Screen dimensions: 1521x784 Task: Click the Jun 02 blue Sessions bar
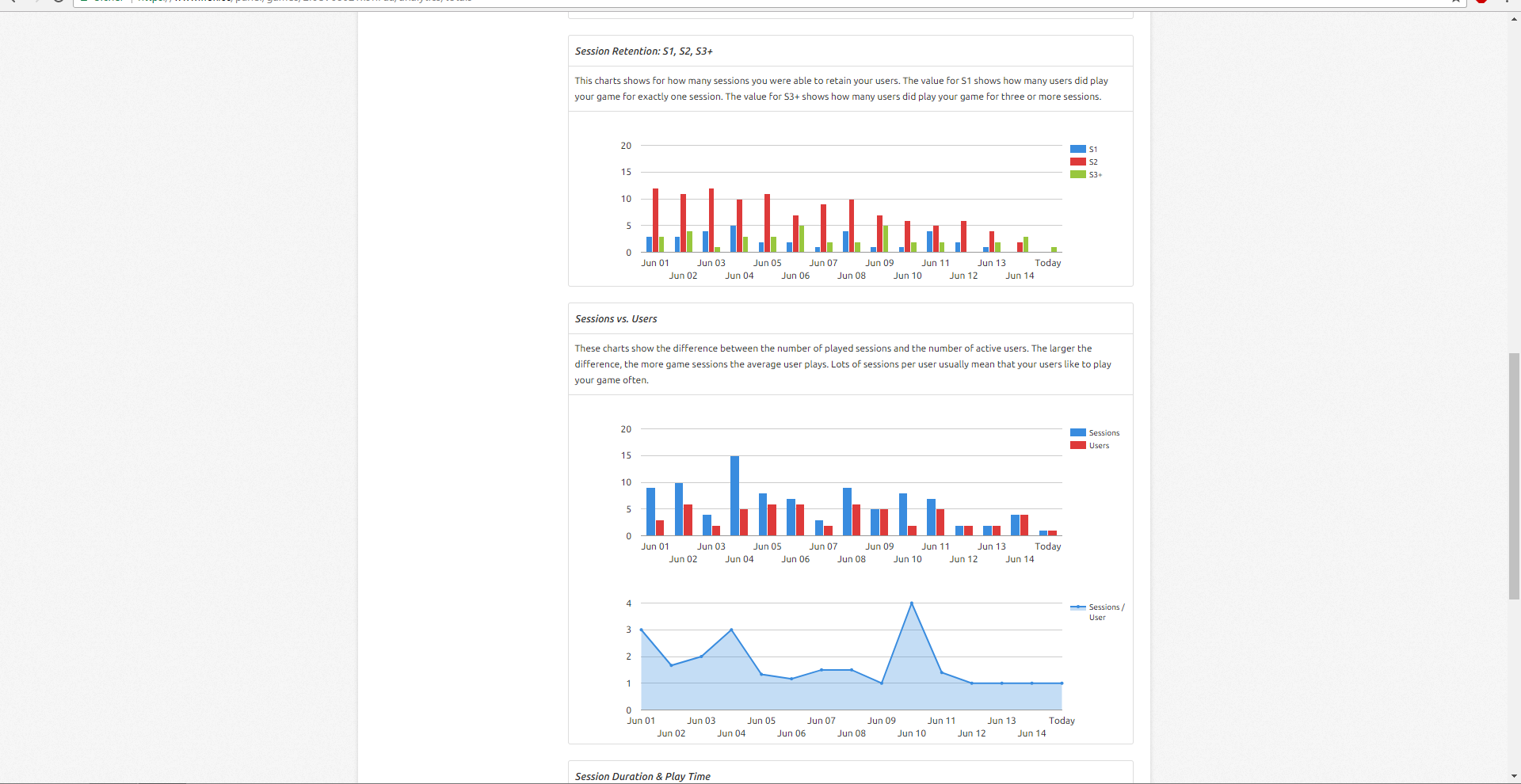point(679,509)
